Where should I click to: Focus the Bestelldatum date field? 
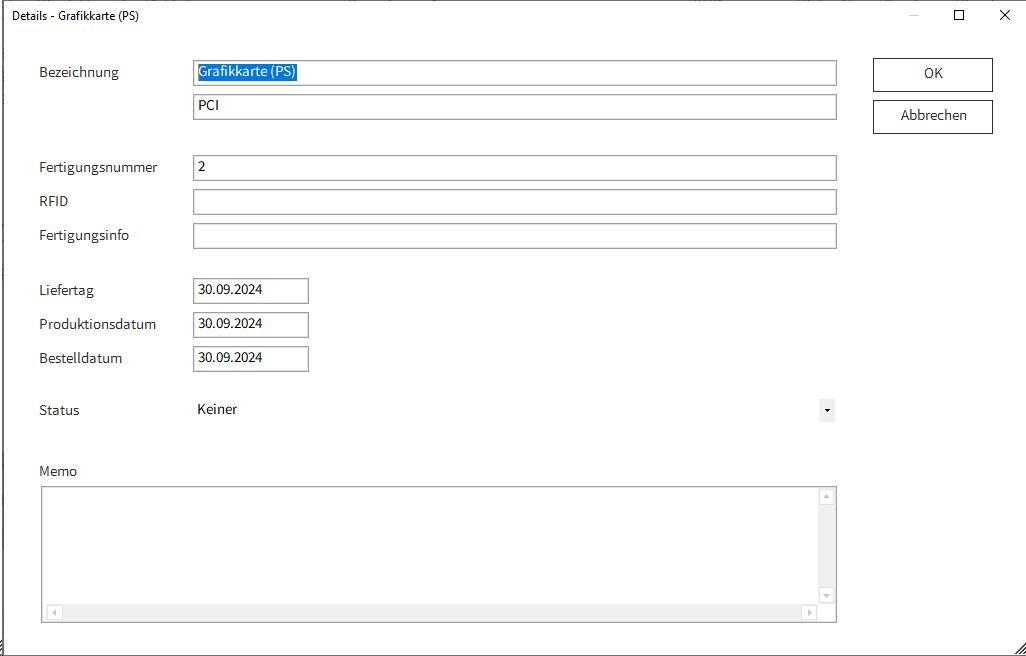pos(250,358)
